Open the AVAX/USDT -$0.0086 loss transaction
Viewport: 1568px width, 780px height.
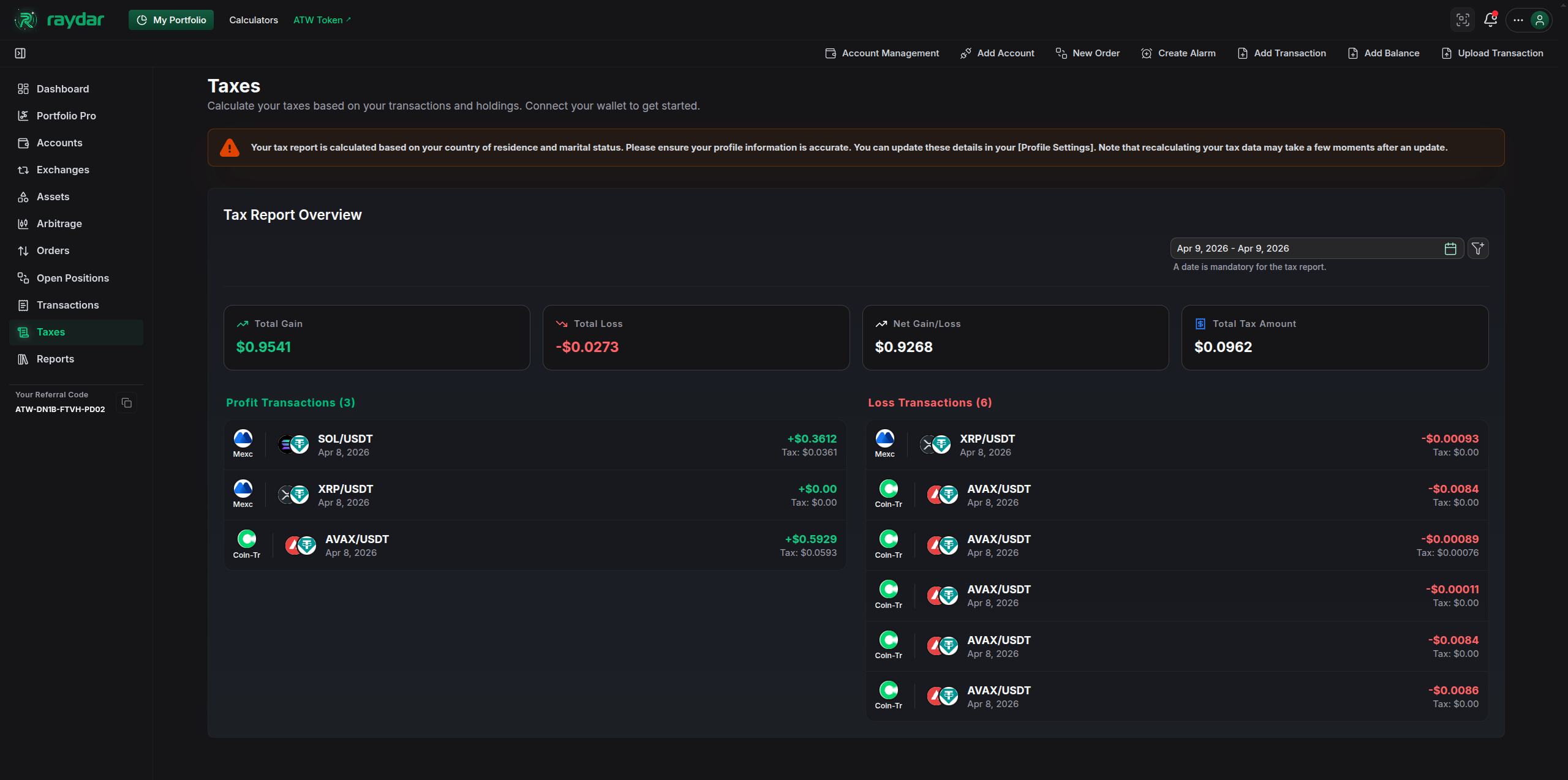tap(1177, 697)
